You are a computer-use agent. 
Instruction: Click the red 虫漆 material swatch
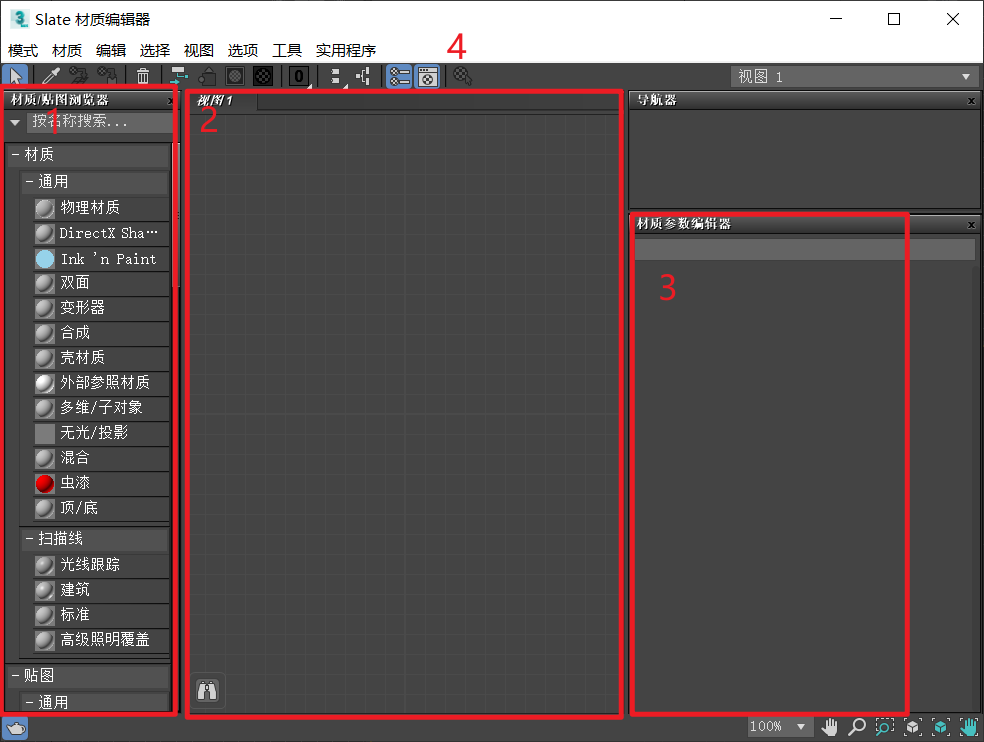(x=45, y=484)
